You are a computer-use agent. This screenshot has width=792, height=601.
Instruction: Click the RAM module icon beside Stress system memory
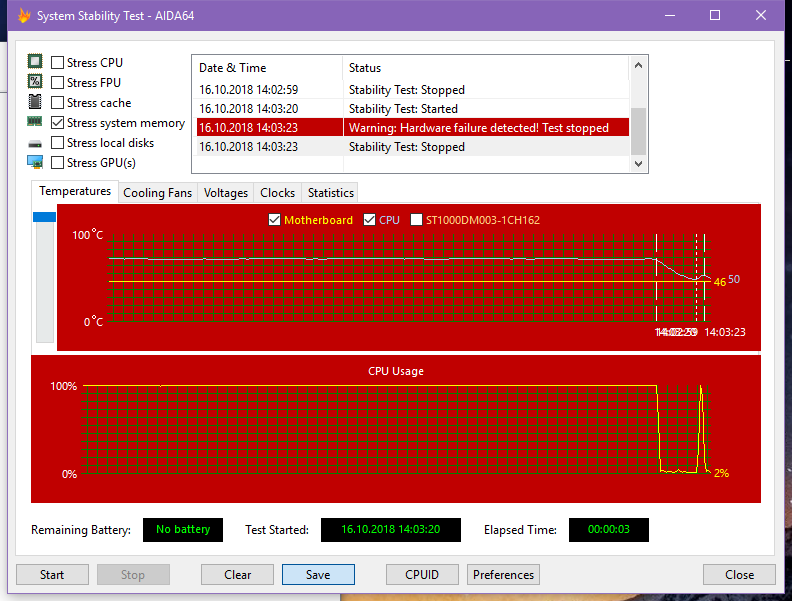35,121
